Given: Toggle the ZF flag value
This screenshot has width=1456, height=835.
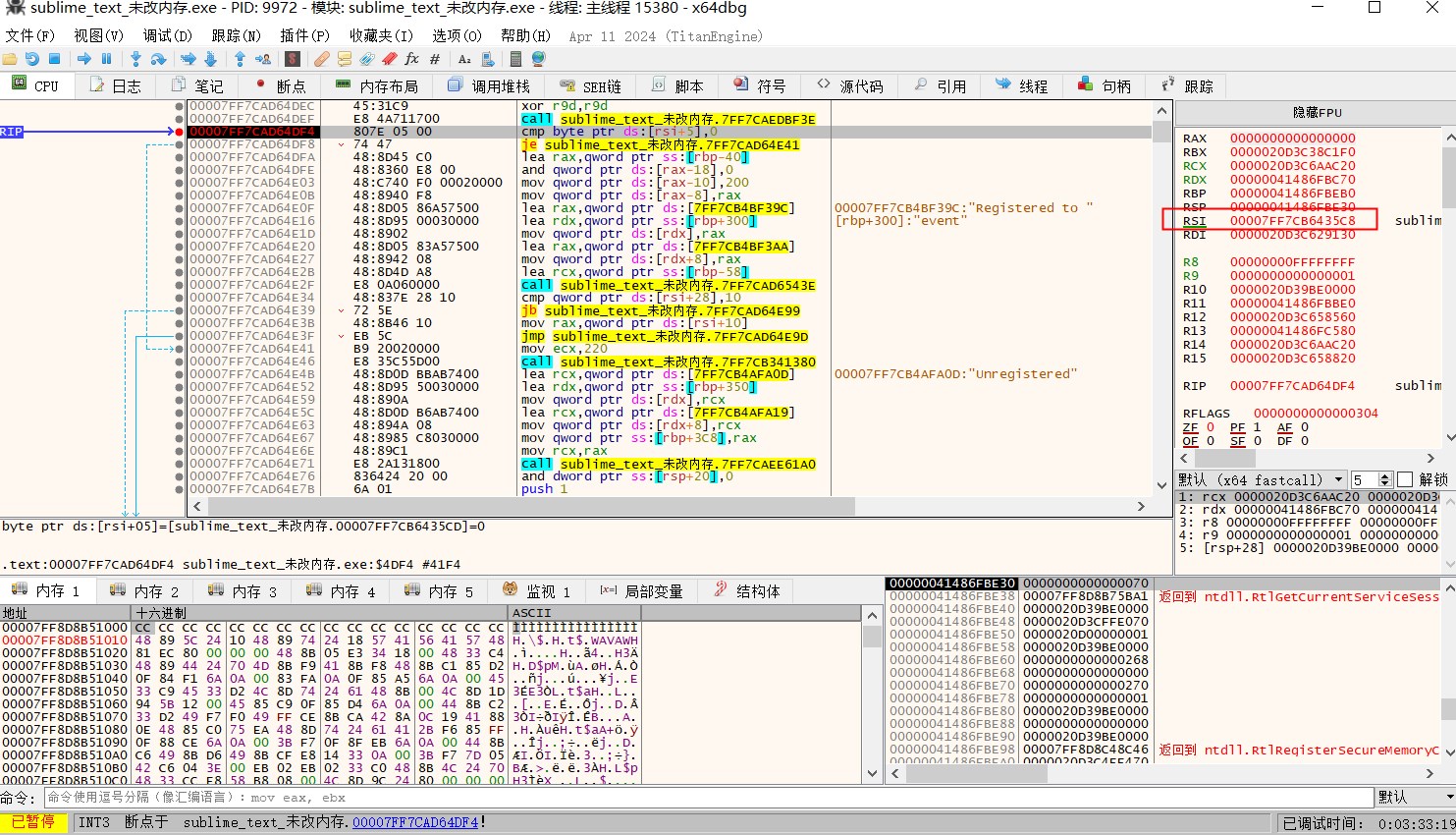Looking at the screenshot, I should [1210, 427].
